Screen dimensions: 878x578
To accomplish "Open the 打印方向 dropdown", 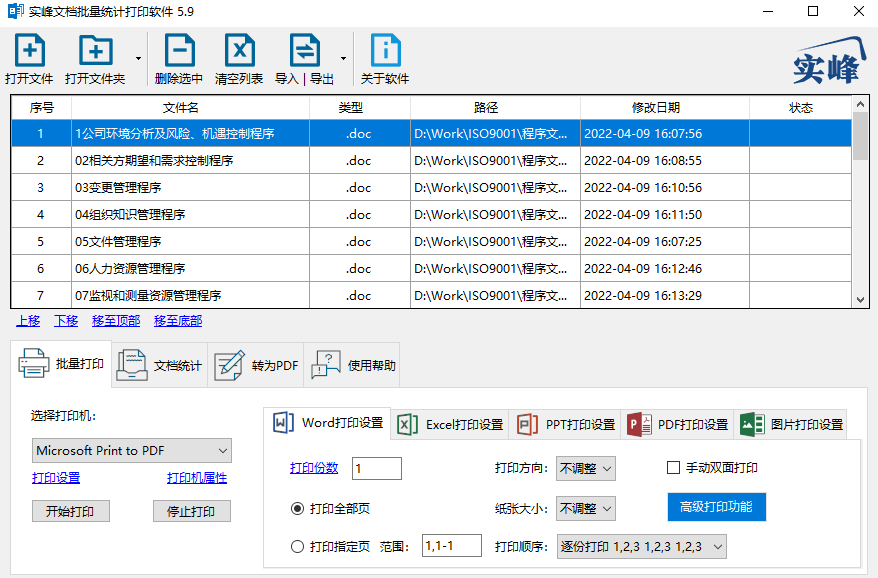I will [586, 468].
